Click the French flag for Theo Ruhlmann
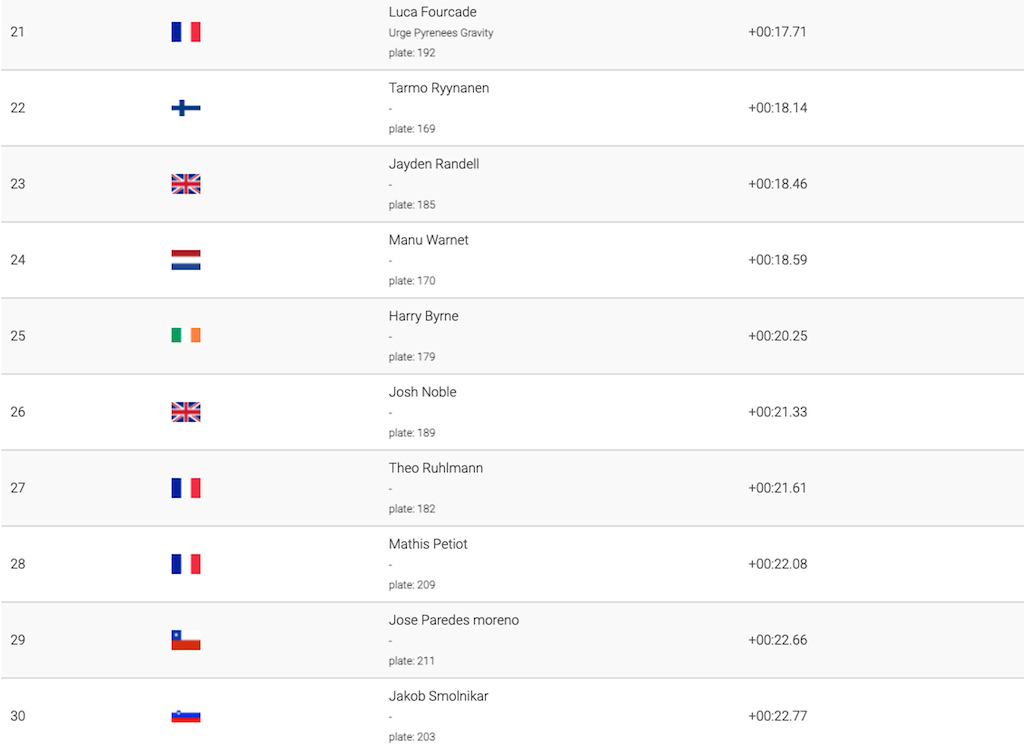The width and height of the screenshot is (1024, 752). tap(185, 488)
